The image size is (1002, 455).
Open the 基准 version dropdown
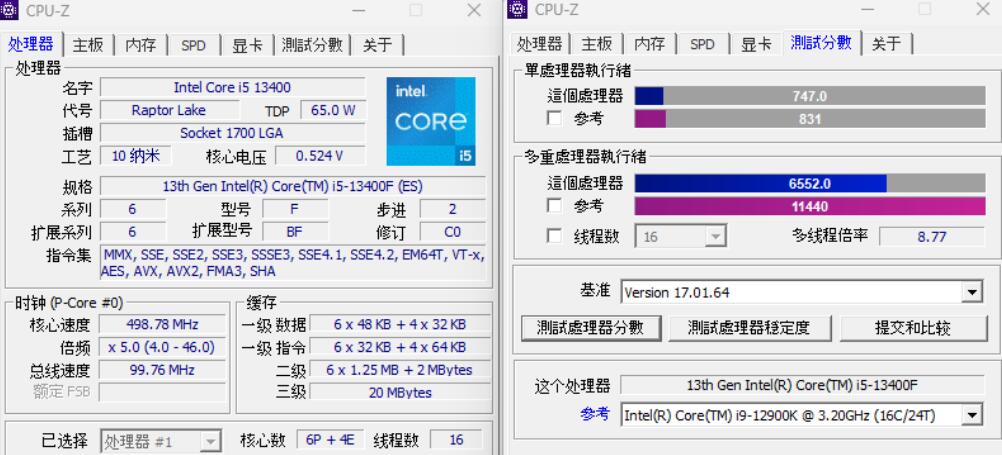click(x=801, y=293)
